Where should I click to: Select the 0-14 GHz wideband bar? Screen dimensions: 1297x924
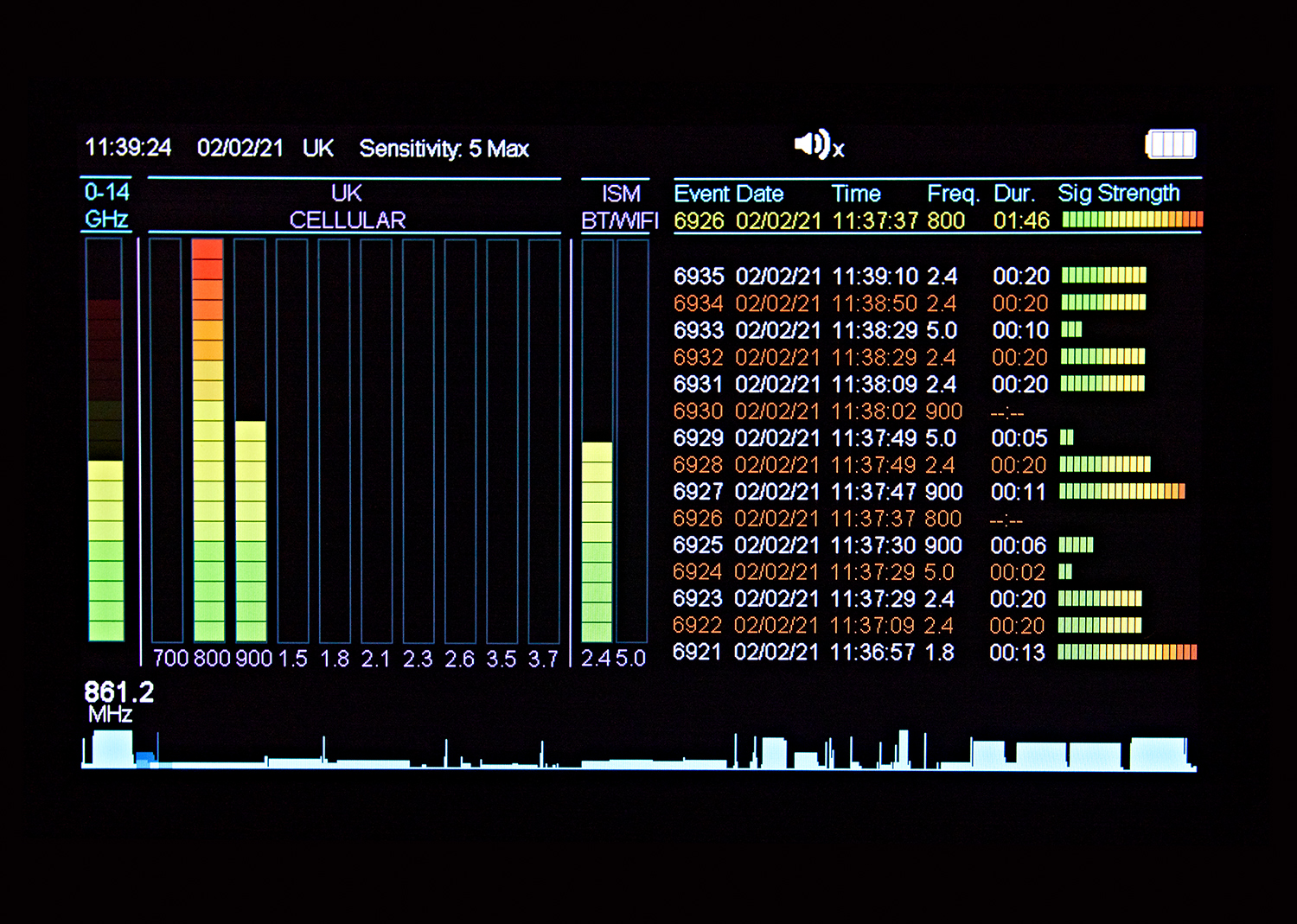pyautogui.click(x=105, y=441)
